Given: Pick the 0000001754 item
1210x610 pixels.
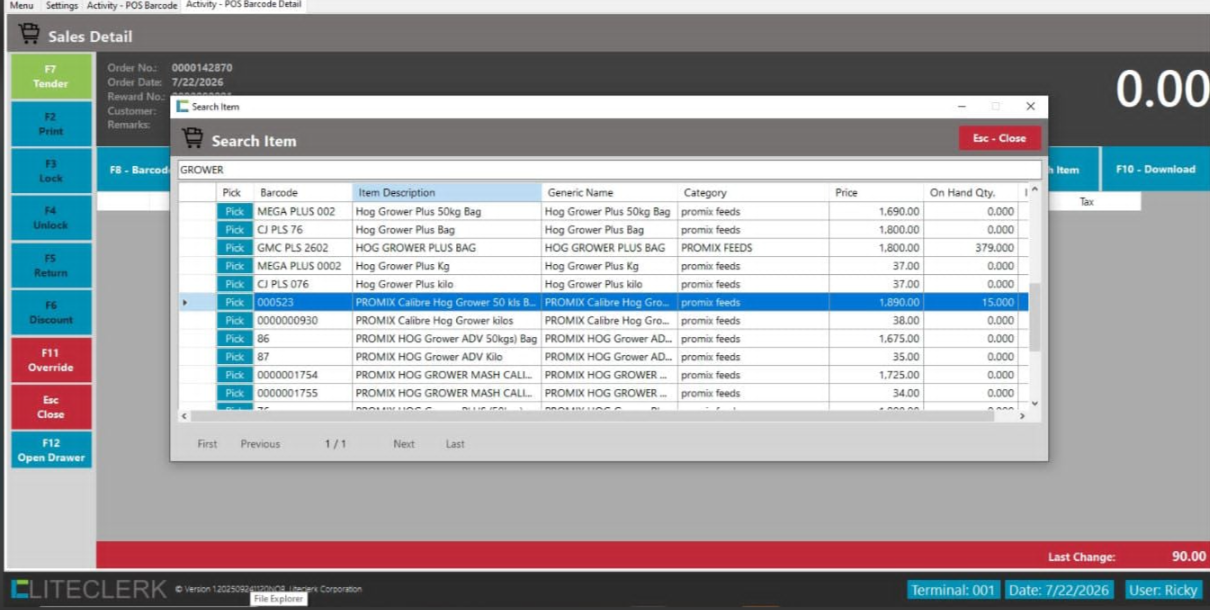Looking at the screenshot, I should click(234, 375).
